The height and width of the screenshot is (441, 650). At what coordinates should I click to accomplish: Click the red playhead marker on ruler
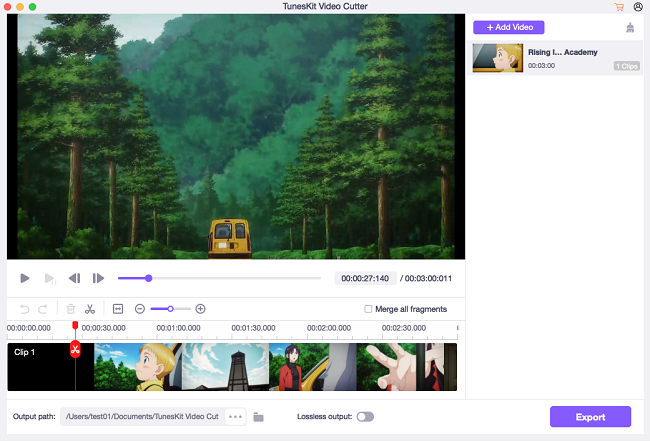click(75, 325)
